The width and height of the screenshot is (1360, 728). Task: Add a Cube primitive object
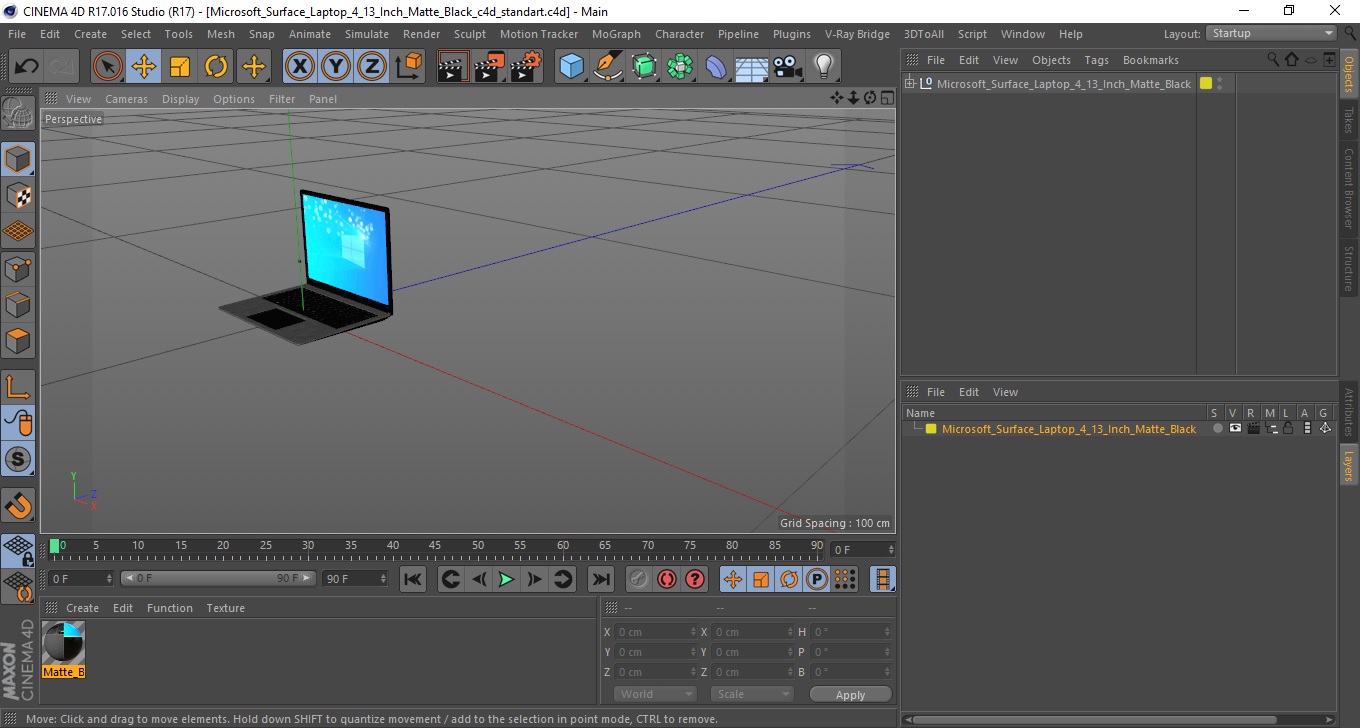pos(571,67)
